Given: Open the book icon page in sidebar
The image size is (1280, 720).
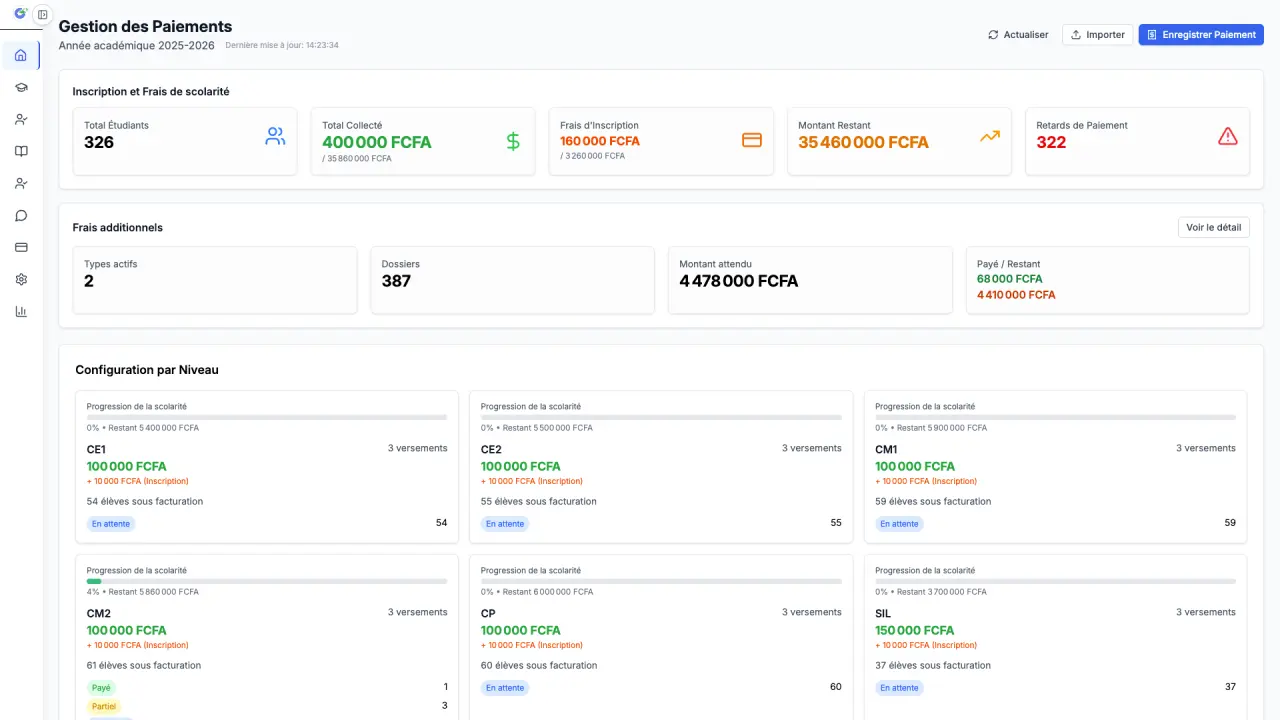Looking at the screenshot, I should [21, 151].
